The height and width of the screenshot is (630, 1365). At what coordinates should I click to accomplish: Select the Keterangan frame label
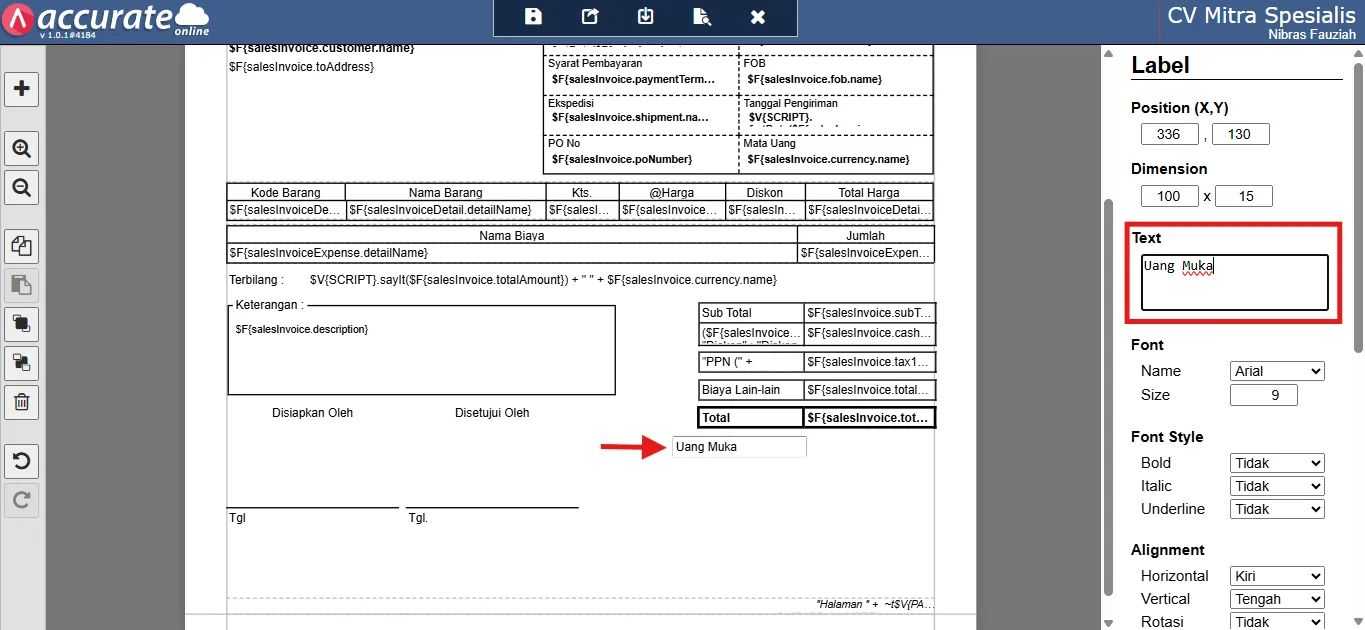click(270, 305)
